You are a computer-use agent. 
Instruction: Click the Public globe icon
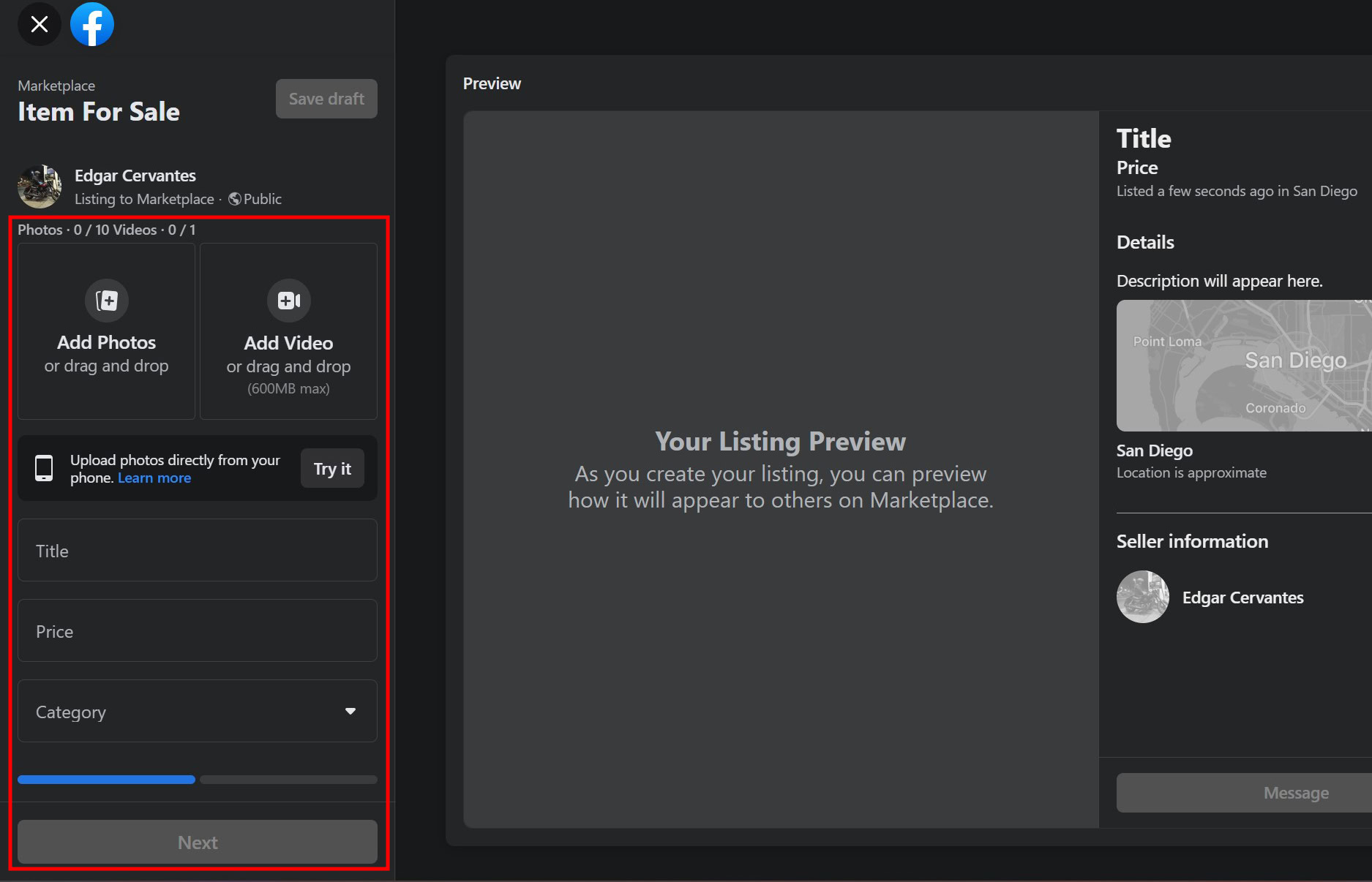point(235,199)
